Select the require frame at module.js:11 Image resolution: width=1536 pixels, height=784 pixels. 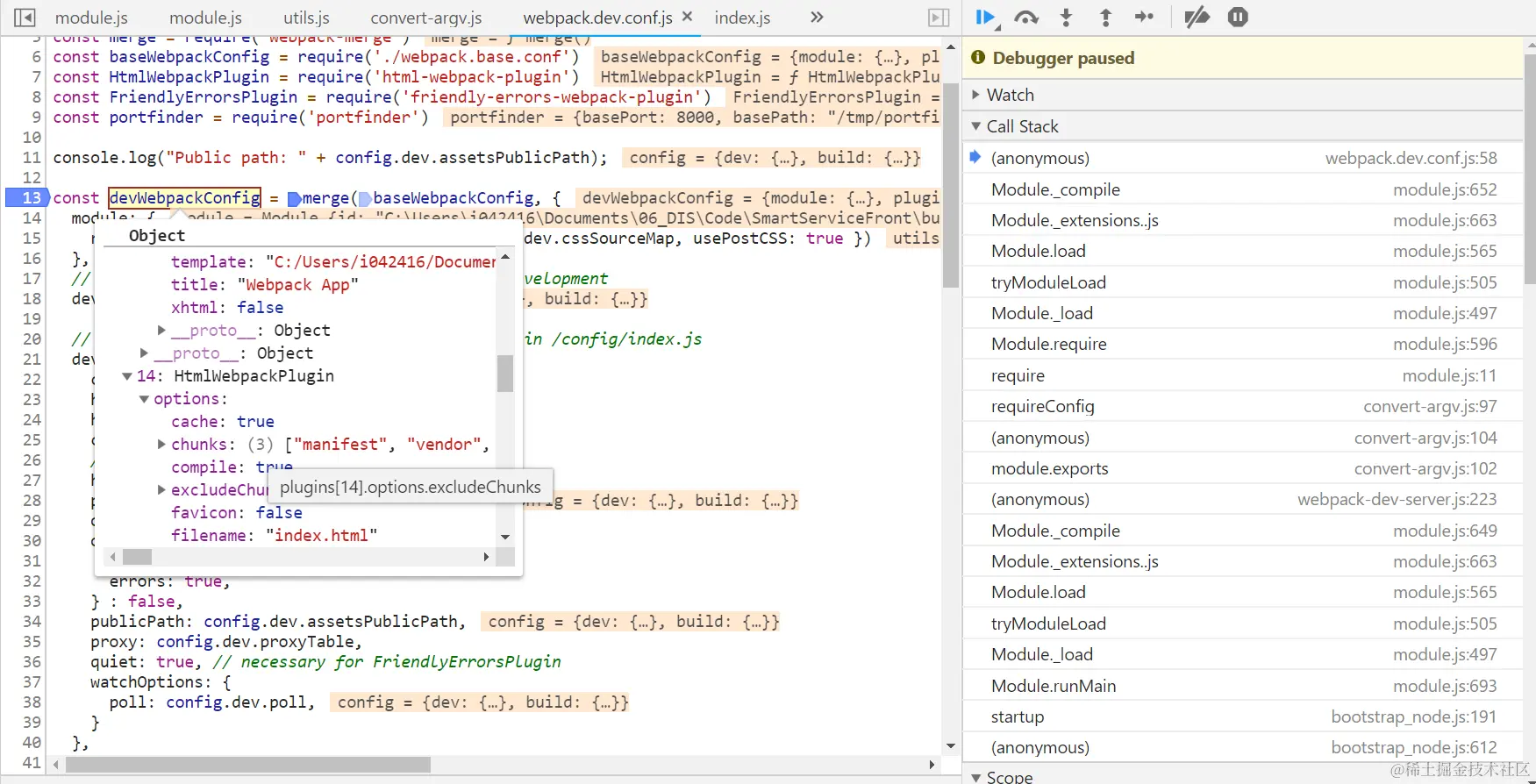1244,375
